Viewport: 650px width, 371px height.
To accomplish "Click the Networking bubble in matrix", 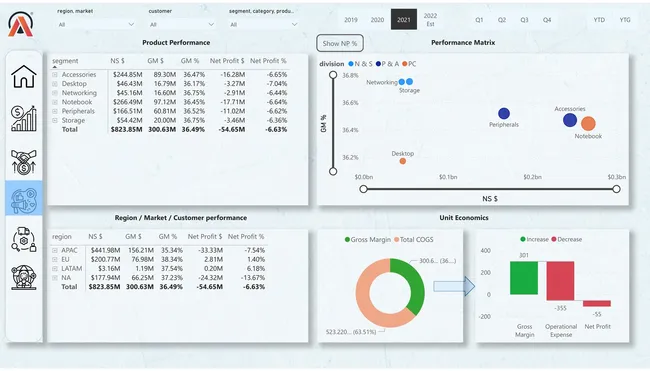I will 402,82.
